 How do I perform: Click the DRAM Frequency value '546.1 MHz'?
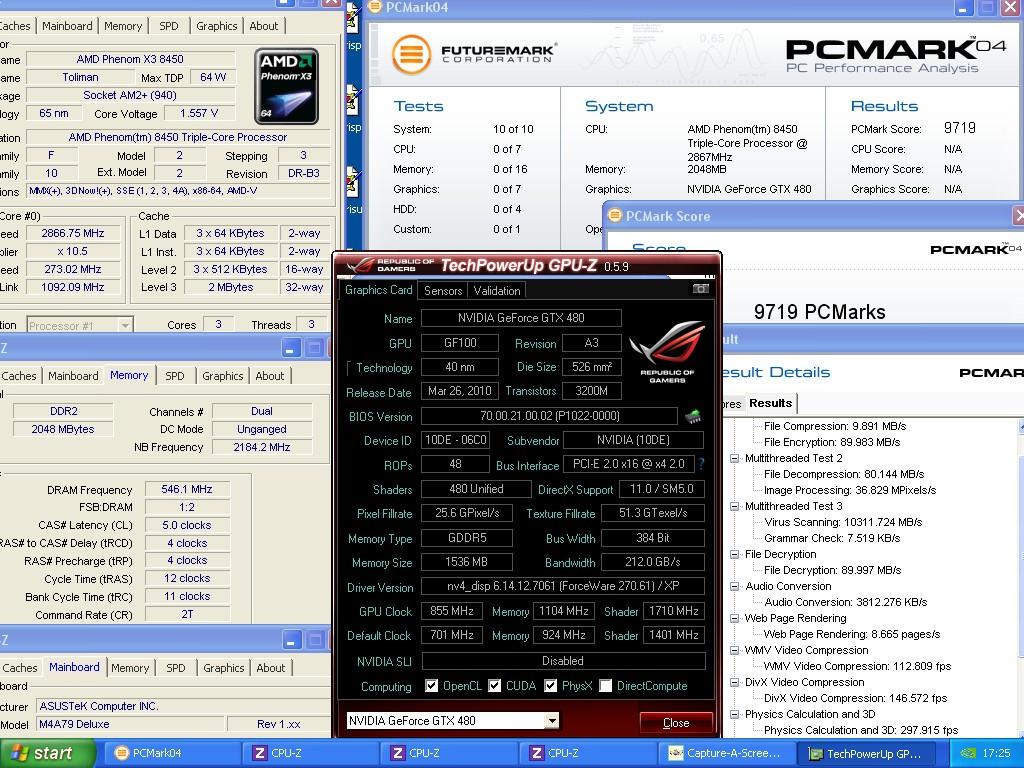pyautogui.click(x=187, y=489)
